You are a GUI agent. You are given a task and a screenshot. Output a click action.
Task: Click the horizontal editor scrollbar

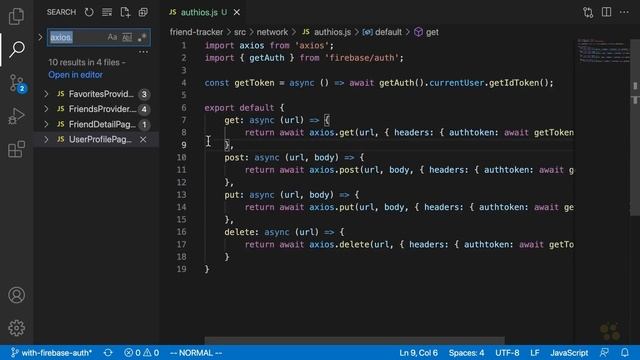[x=354, y=340]
